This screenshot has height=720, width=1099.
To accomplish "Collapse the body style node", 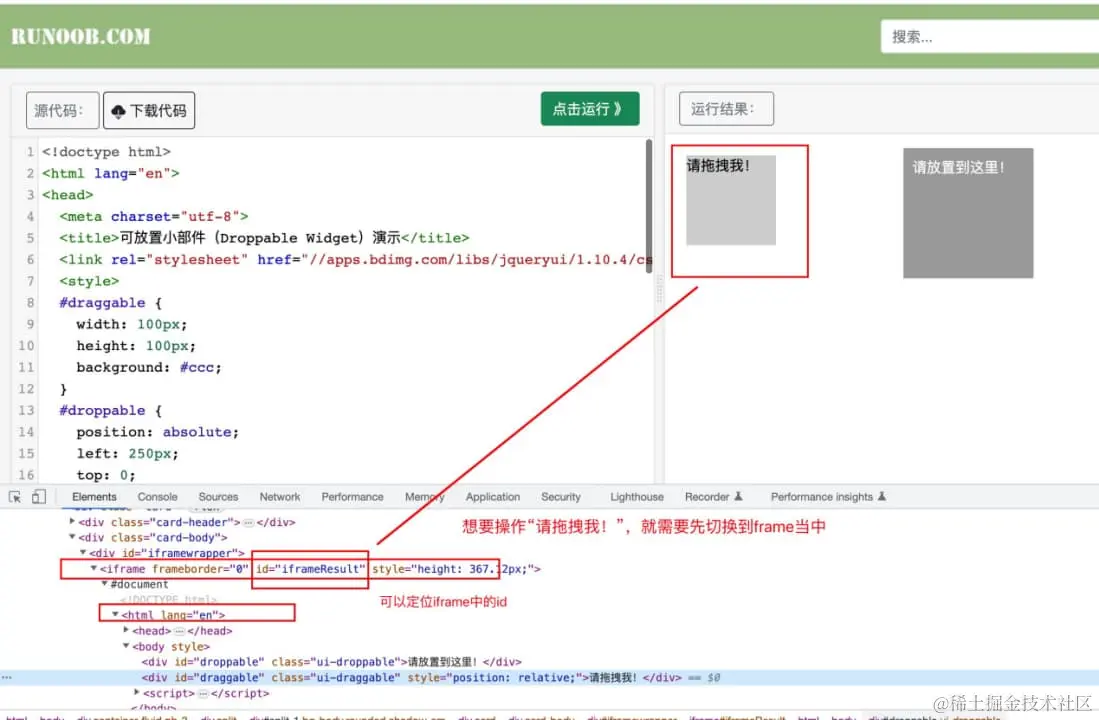I will [x=126, y=646].
